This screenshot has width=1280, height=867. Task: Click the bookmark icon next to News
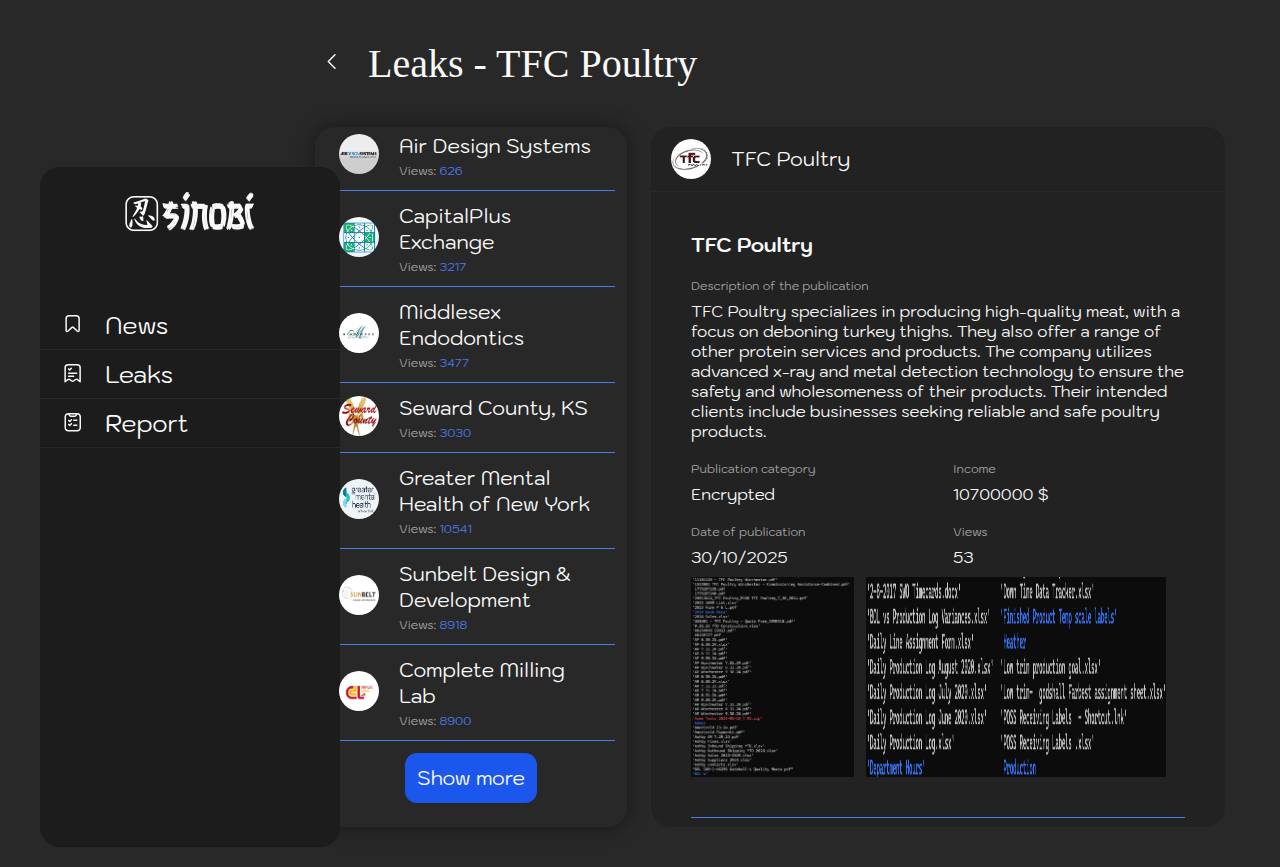point(73,325)
